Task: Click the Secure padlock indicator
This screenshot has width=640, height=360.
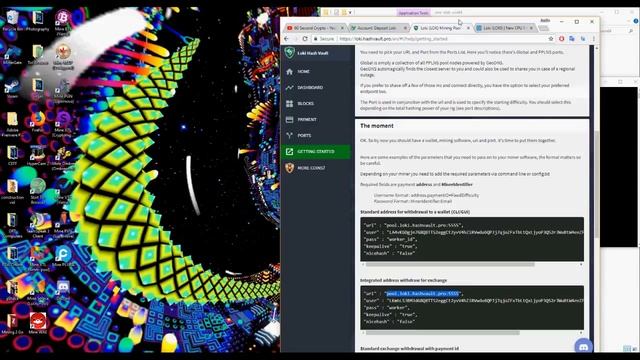Action: click(324, 39)
